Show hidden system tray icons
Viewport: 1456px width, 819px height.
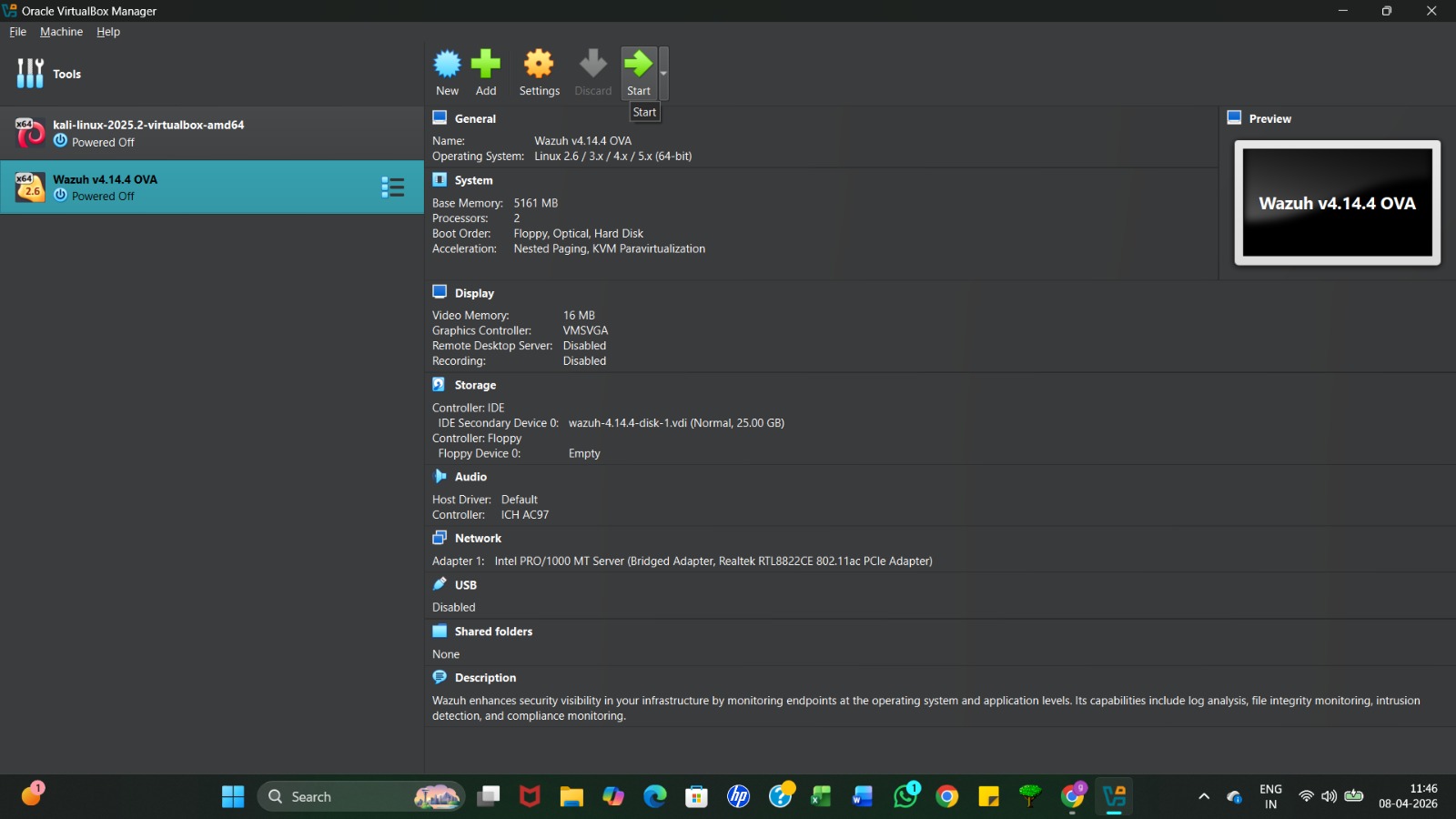(x=1204, y=797)
